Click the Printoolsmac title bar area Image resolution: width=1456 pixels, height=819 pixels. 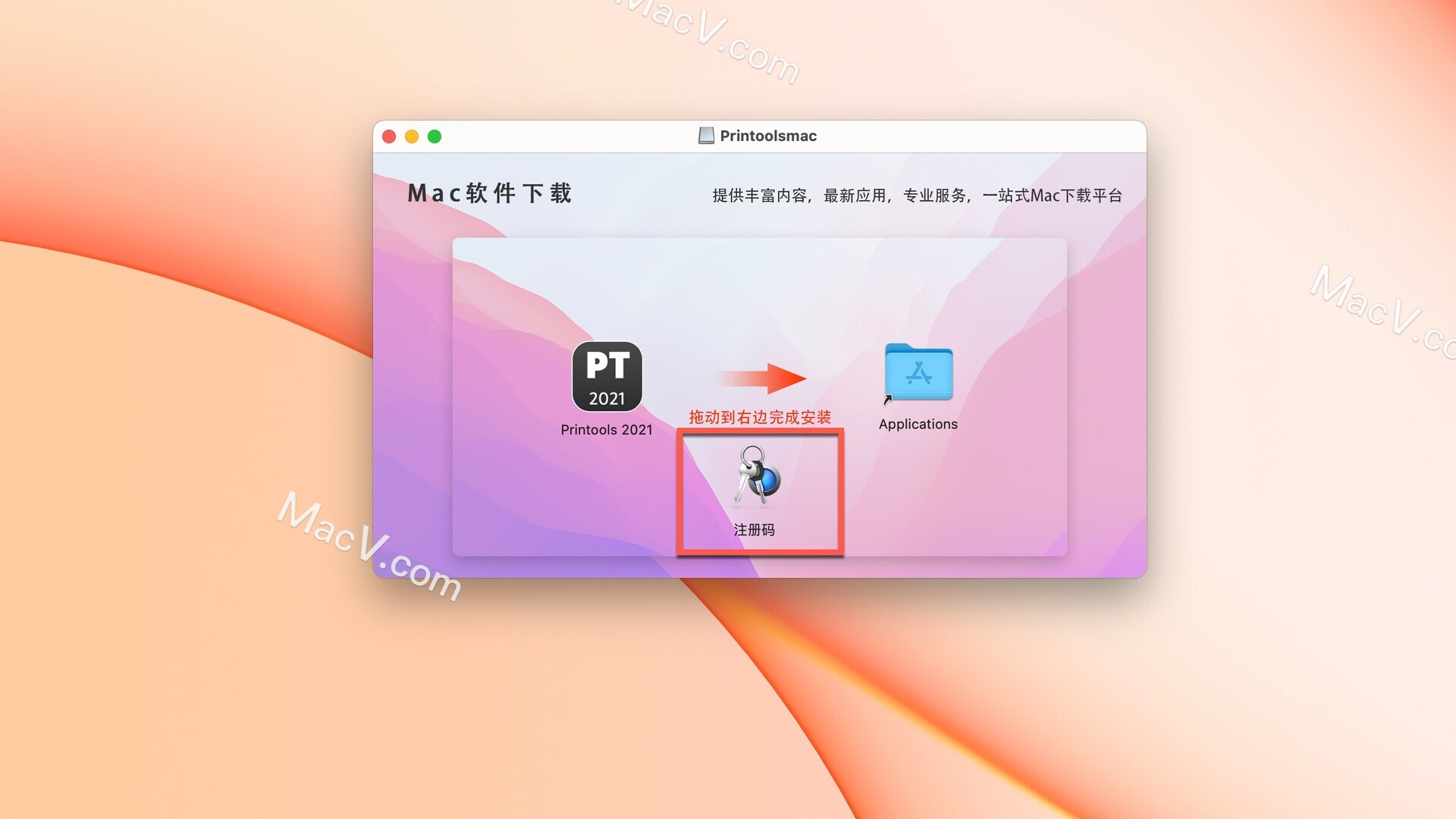coord(764,136)
